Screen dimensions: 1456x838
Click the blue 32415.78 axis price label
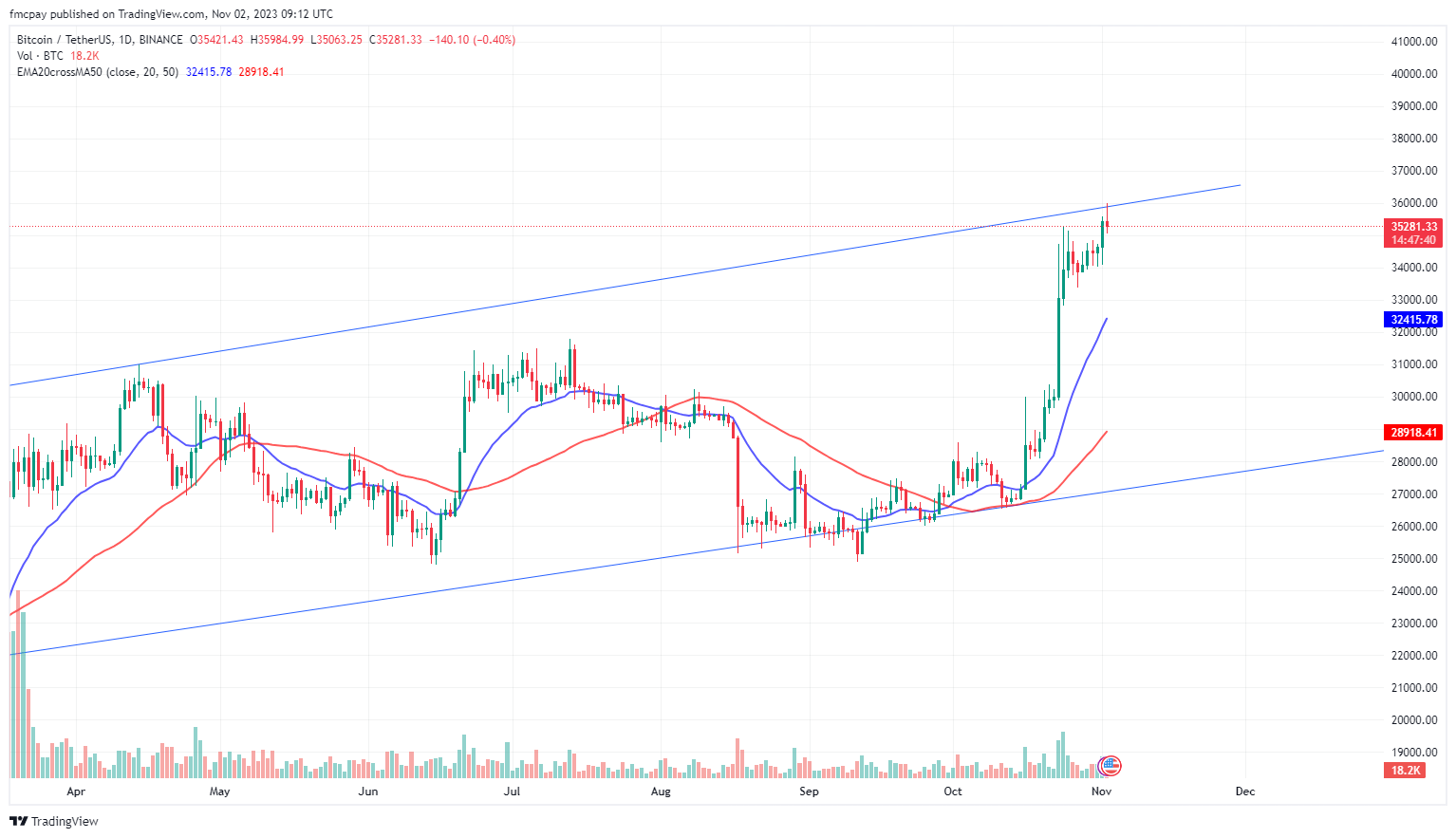point(1413,320)
